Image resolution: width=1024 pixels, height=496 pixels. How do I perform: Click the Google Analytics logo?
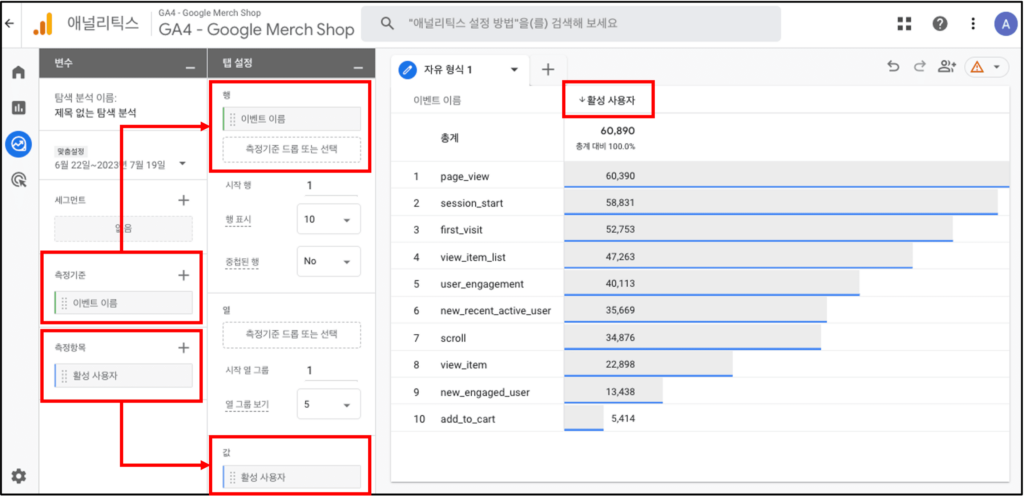pyautogui.click(x=42, y=24)
